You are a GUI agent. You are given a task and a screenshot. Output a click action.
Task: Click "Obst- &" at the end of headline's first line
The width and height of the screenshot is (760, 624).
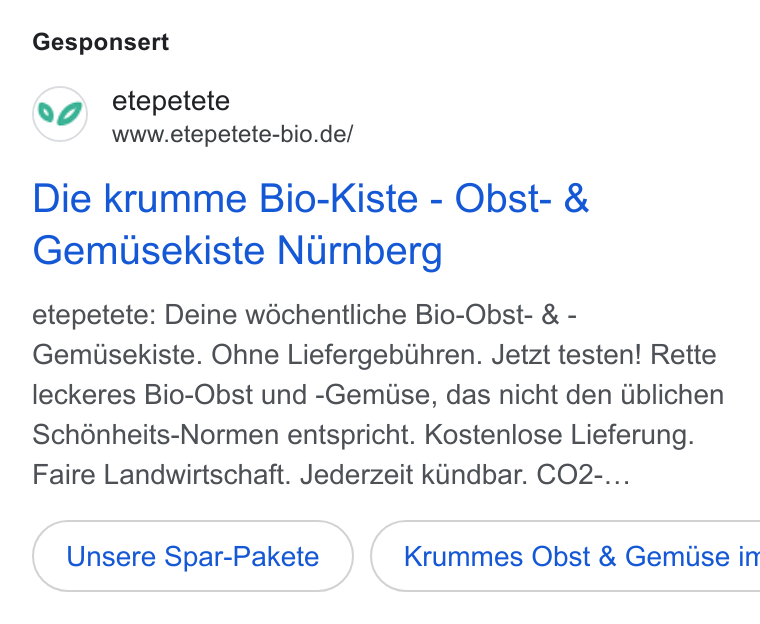tap(522, 198)
